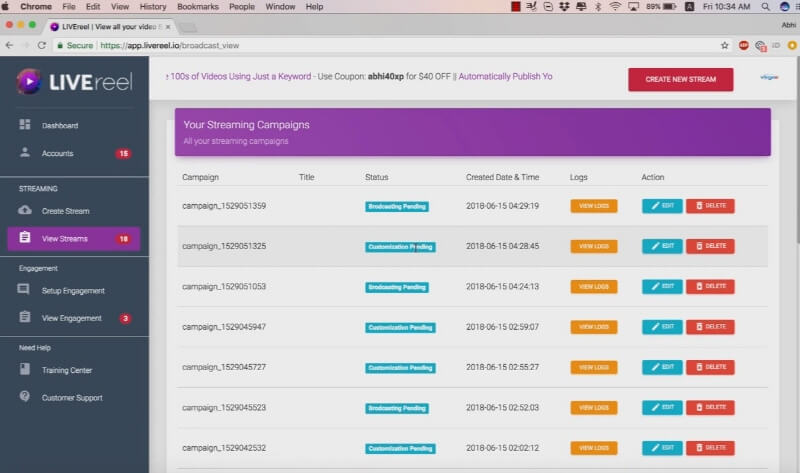This screenshot has width=800, height=473.
Task: View logs for campaign_1529051325
Action: pyautogui.click(x=594, y=246)
